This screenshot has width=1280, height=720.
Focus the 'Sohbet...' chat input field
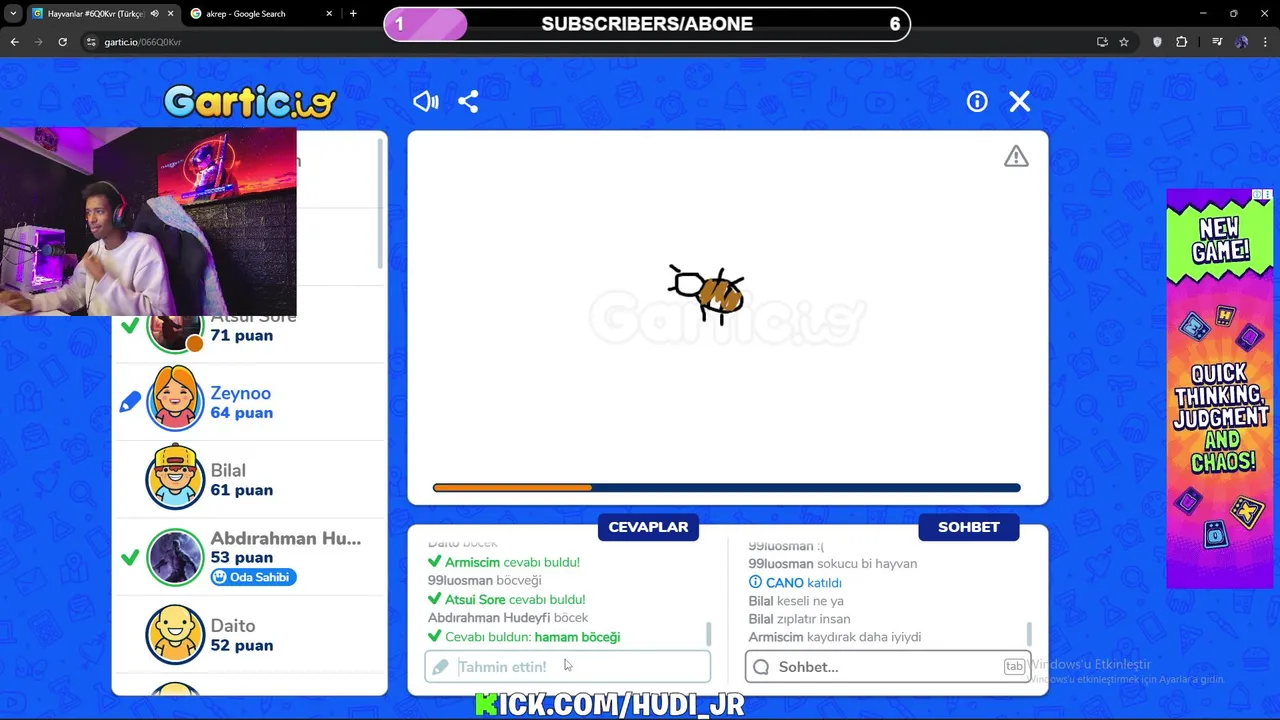pyautogui.click(x=887, y=667)
